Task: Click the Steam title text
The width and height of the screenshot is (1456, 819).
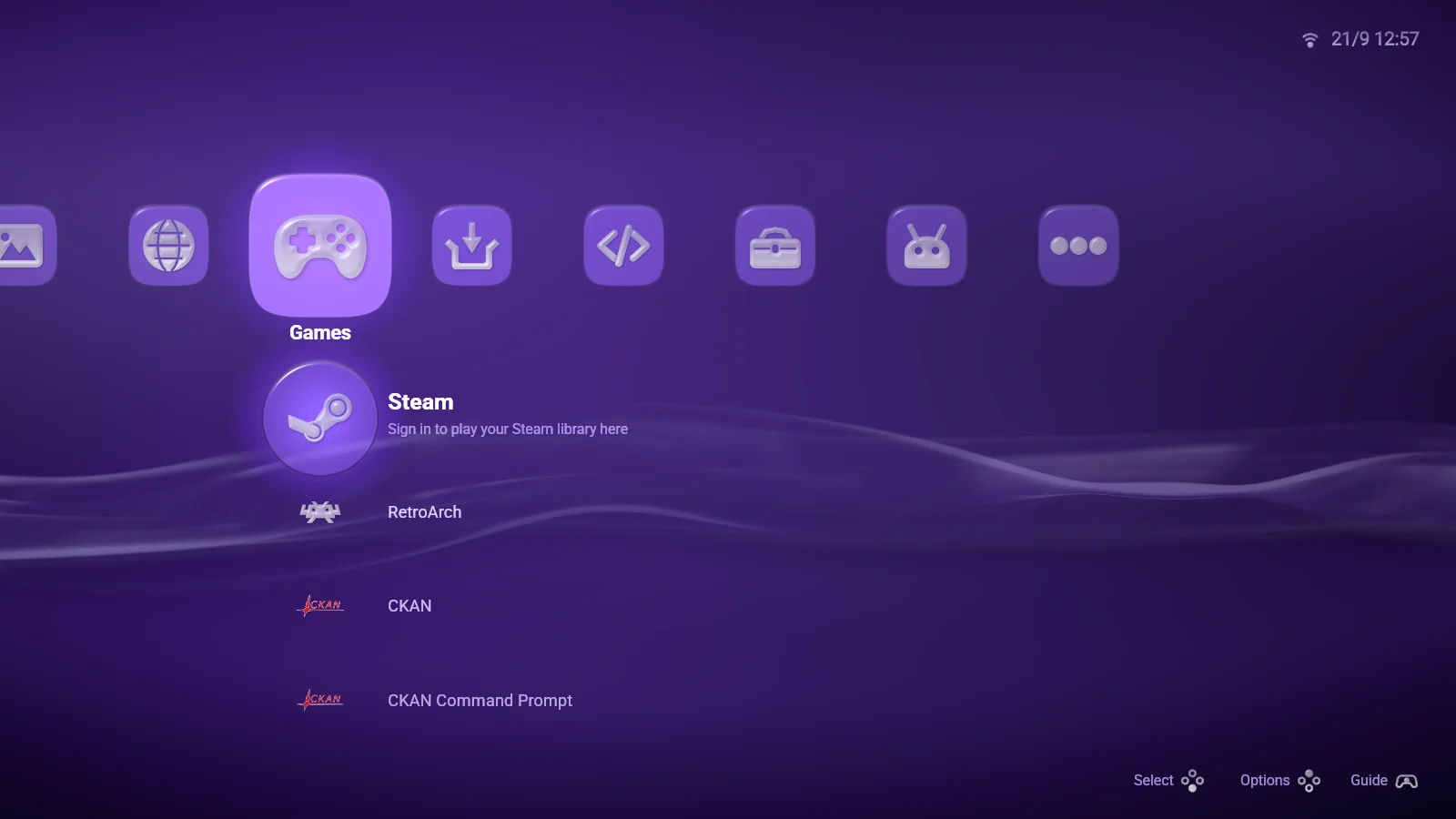Action: (x=420, y=402)
